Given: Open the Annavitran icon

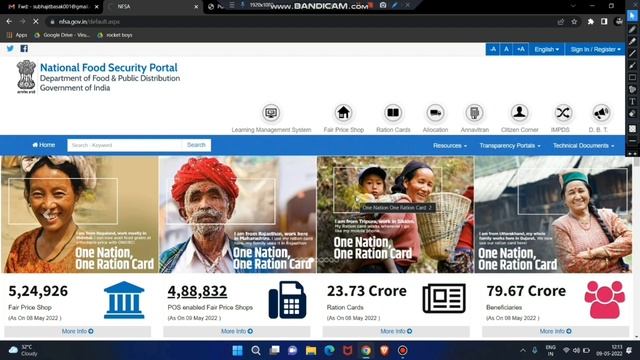Looking at the screenshot, I should pos(474,113).
